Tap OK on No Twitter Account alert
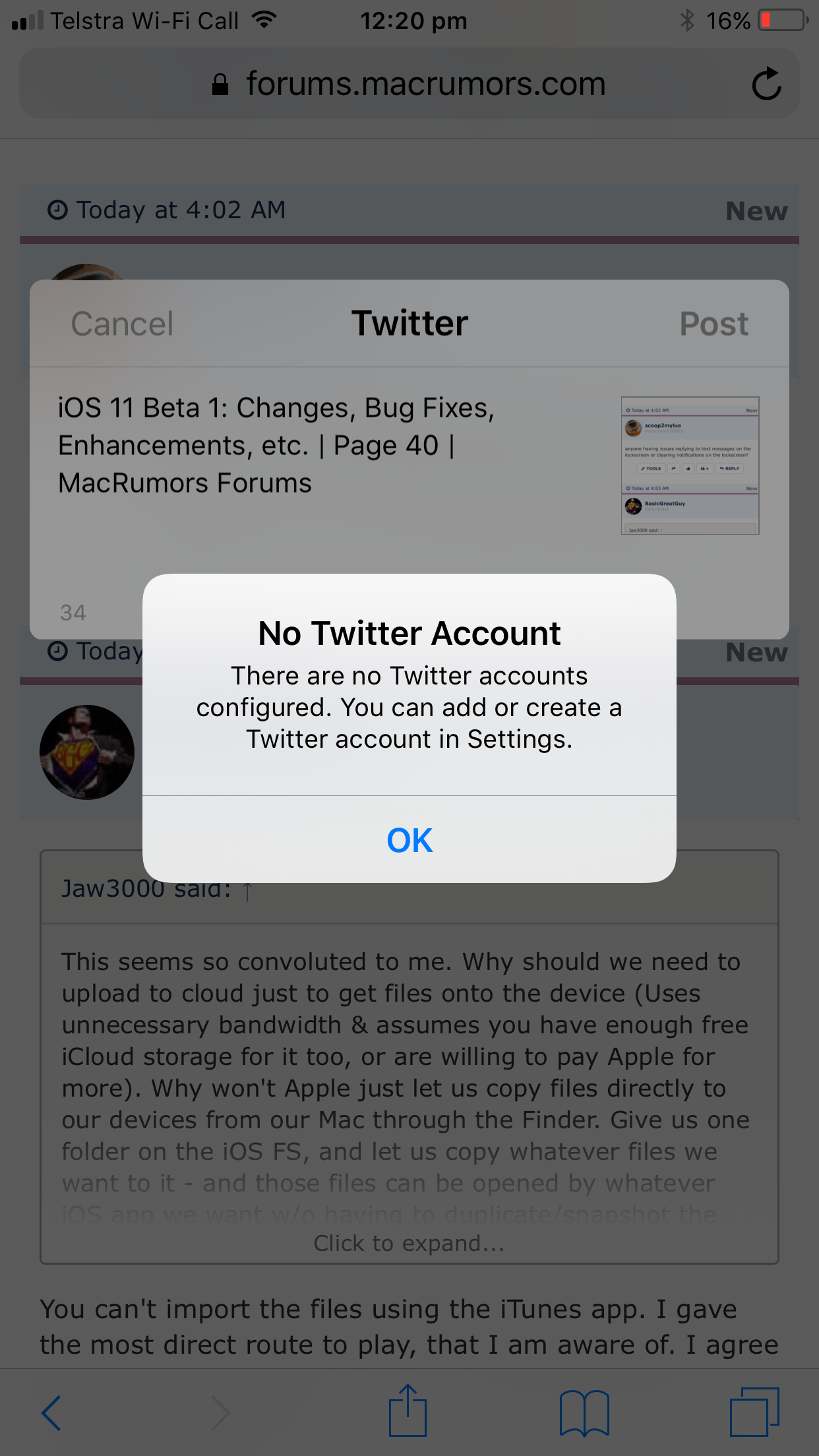819x1456 pixels. coord(409,839)
